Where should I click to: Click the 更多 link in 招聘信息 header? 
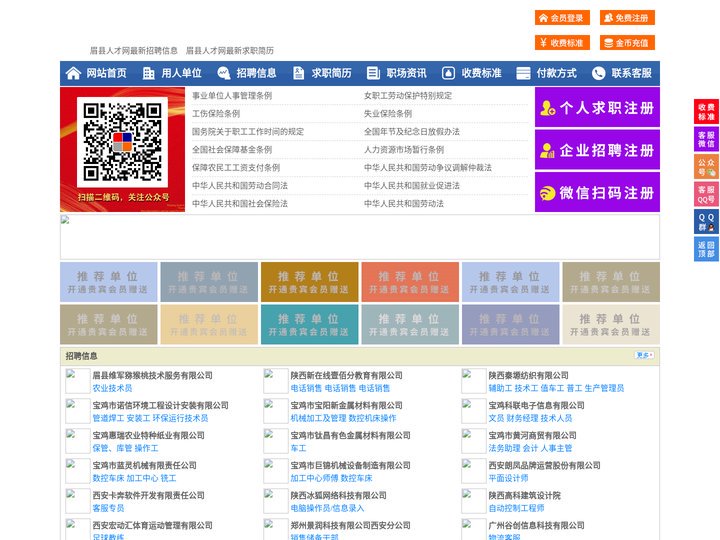pos(644,355)
